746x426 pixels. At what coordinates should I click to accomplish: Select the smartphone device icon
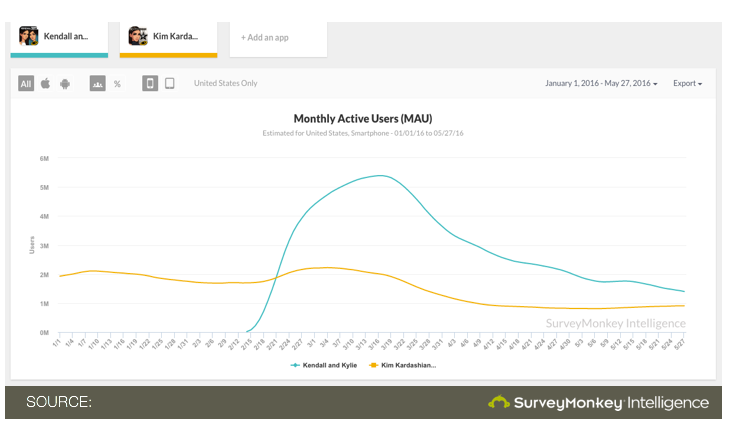click(x=150, y=84)
